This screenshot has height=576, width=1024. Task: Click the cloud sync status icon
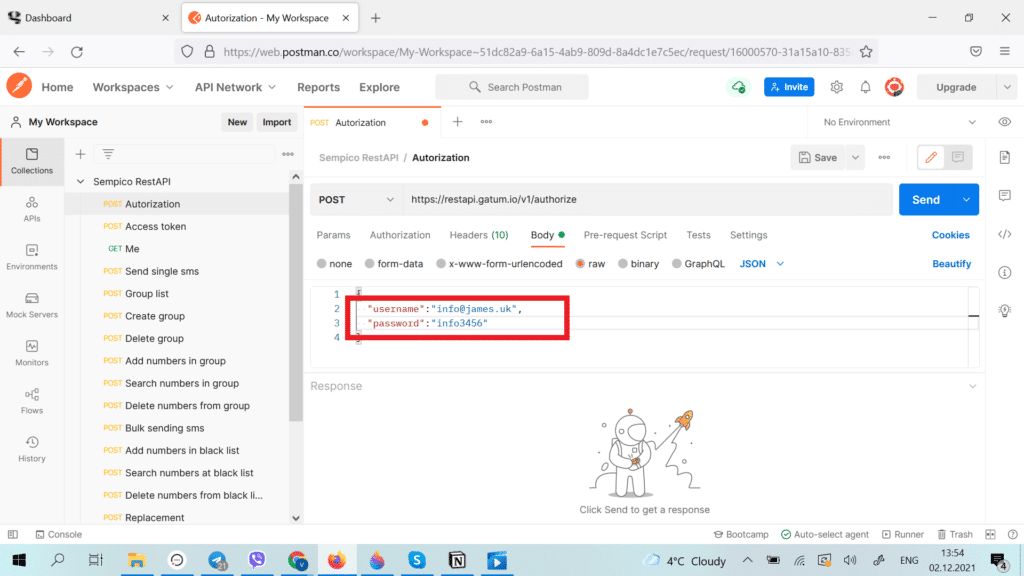(738, 87)
